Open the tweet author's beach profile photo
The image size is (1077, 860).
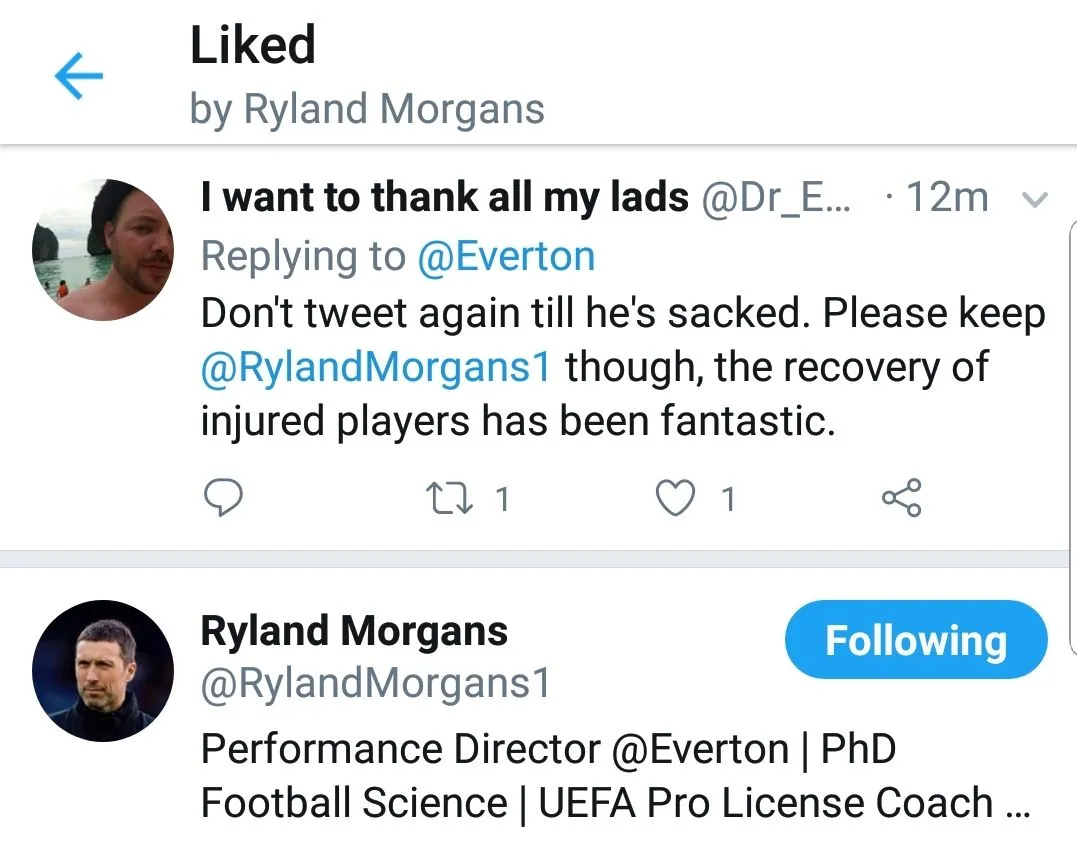[102, 250]
